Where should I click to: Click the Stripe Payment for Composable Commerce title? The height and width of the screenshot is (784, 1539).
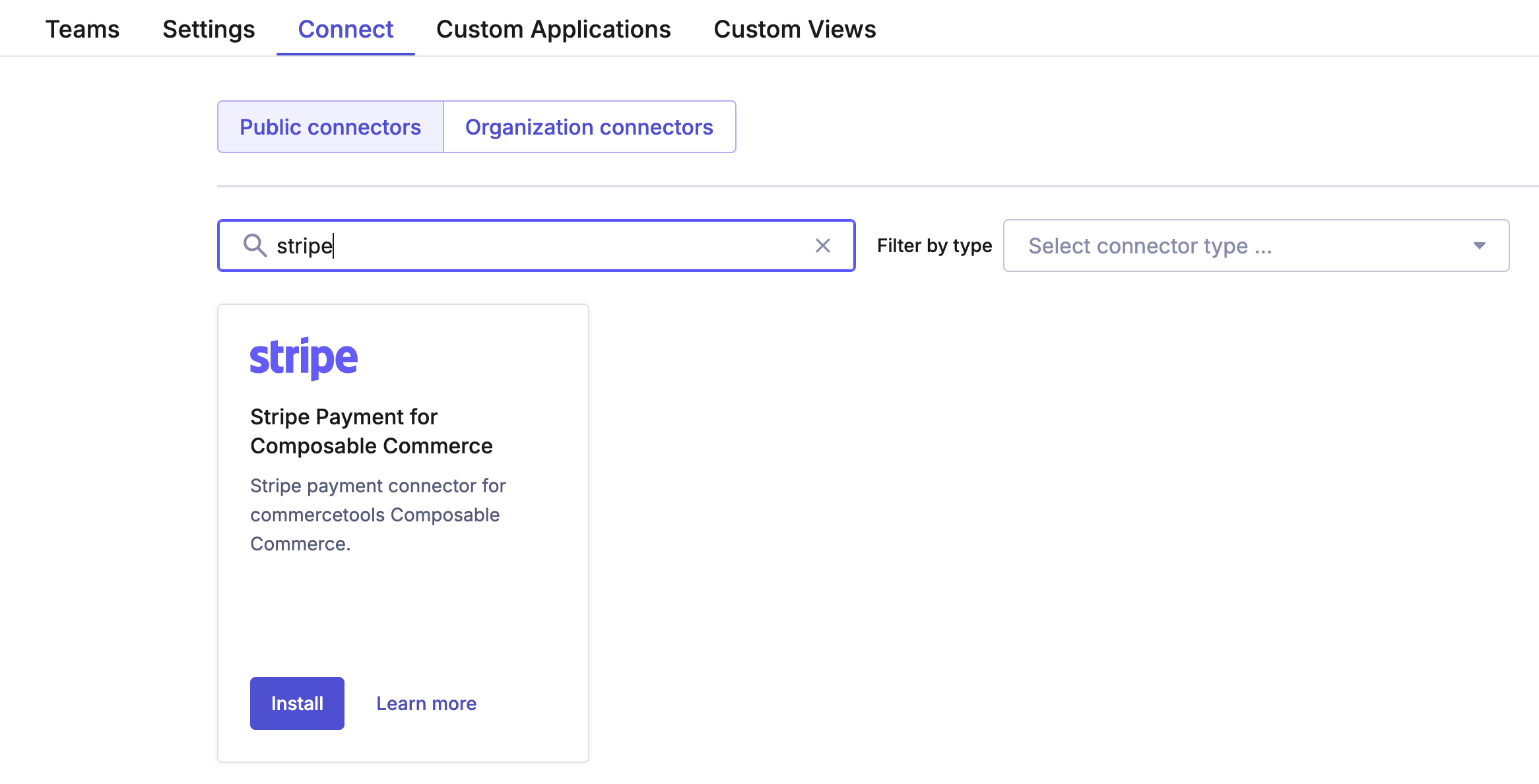[372, 432]
